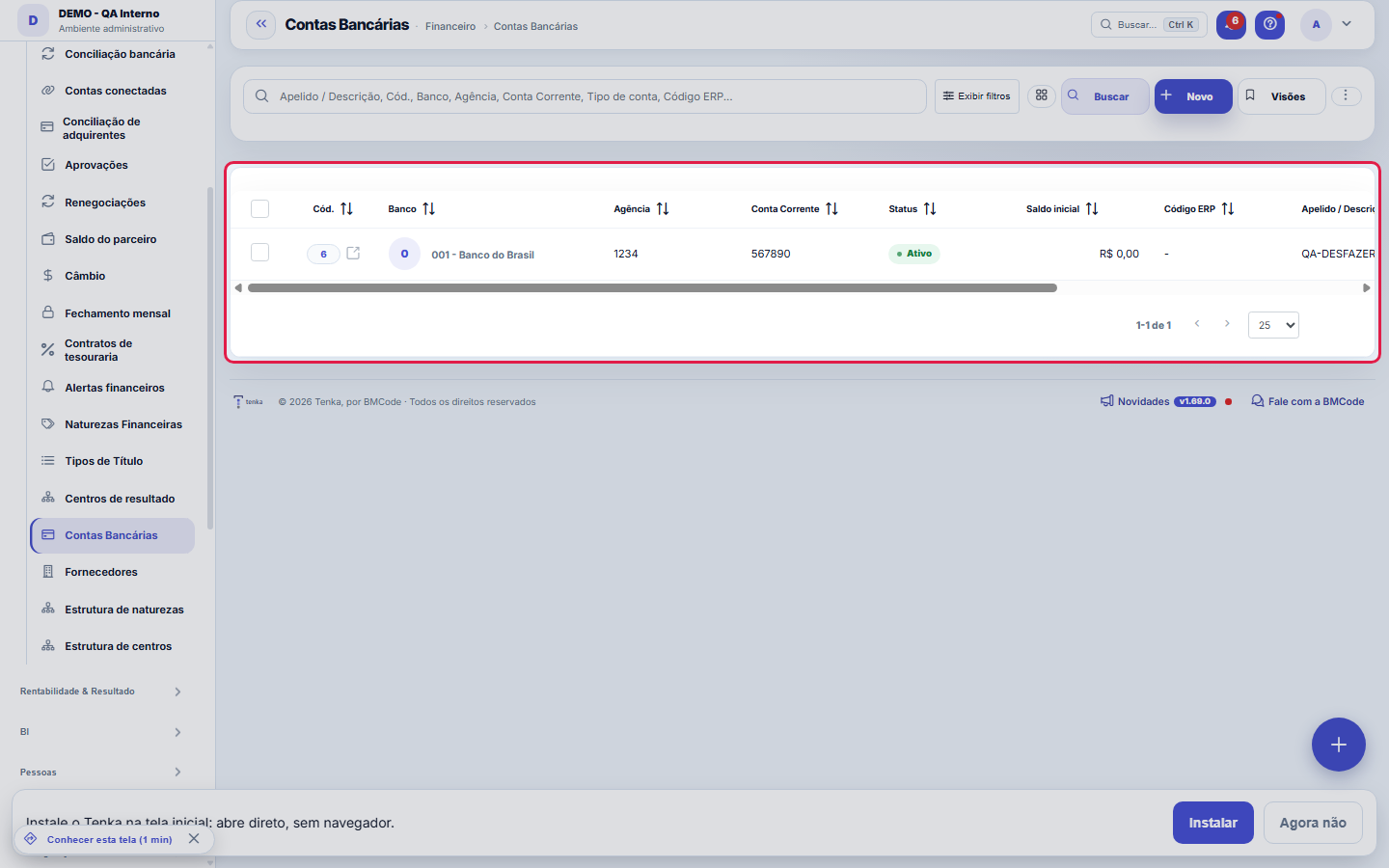Sort by Status column arrows

click(x=930, y=209)
